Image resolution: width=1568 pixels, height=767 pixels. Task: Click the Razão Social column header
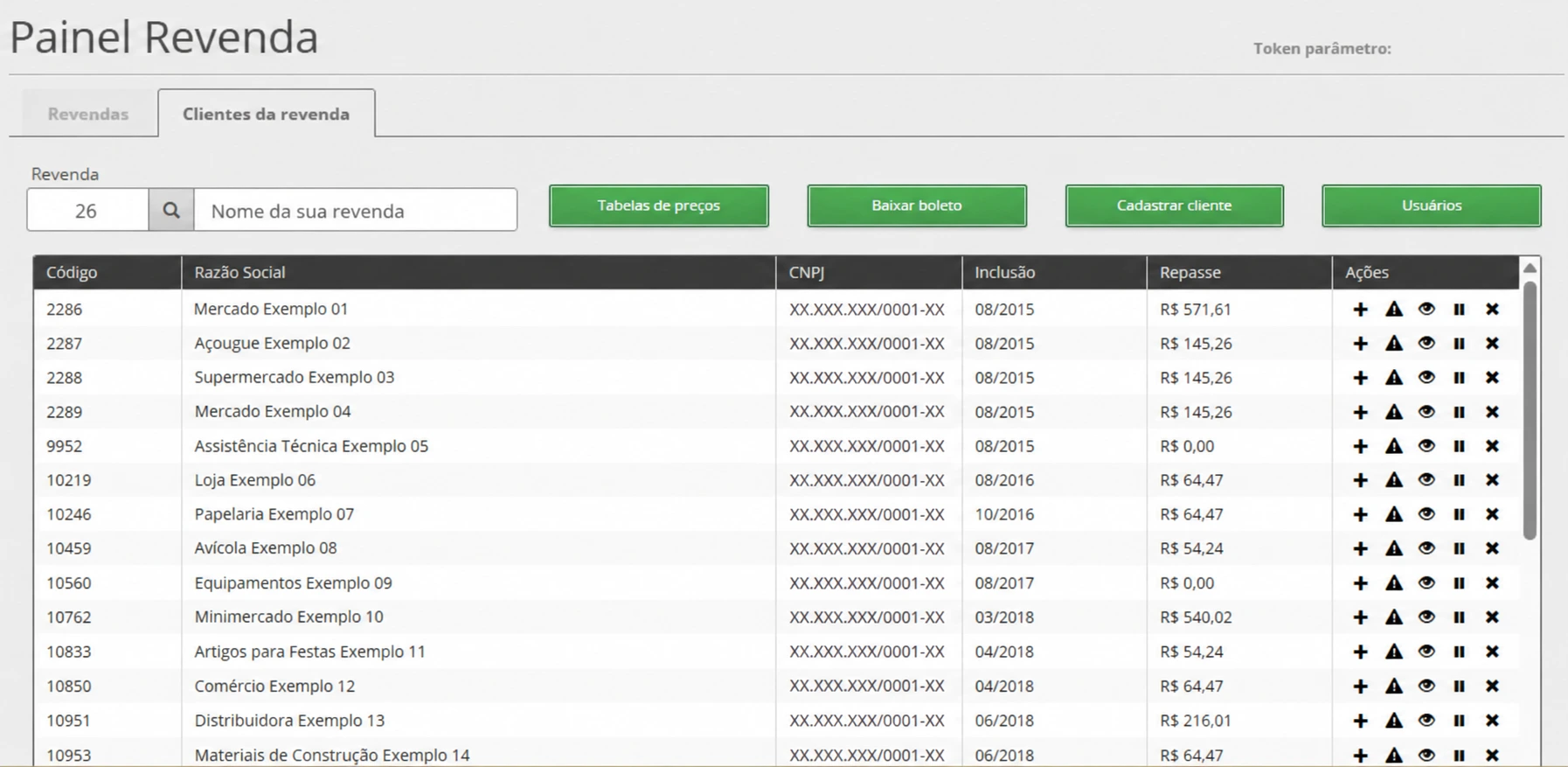coord(478,272)
